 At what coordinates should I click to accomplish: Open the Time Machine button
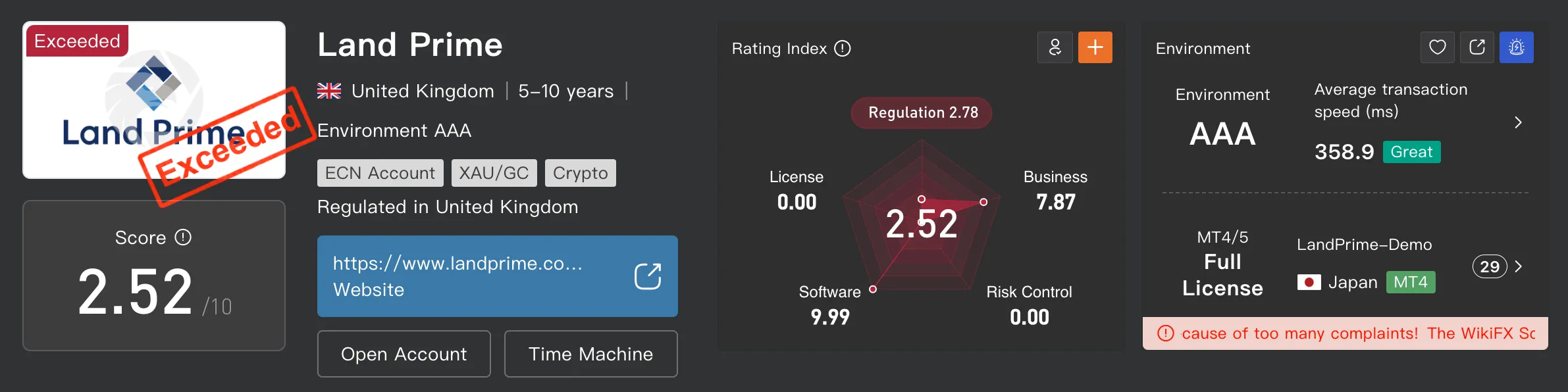(591, 354)
